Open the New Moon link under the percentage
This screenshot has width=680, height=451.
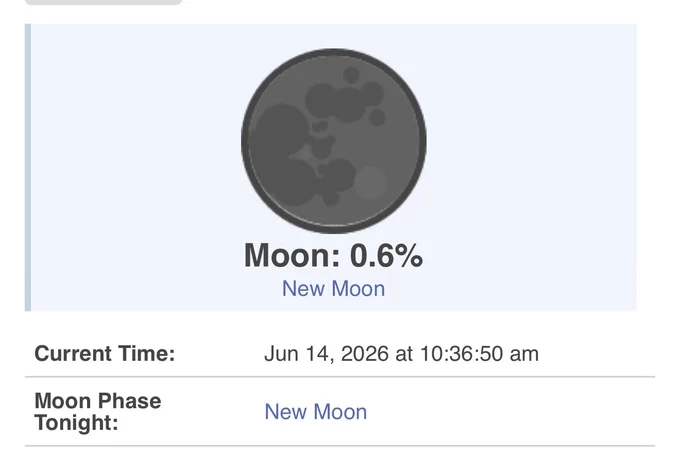333,288
